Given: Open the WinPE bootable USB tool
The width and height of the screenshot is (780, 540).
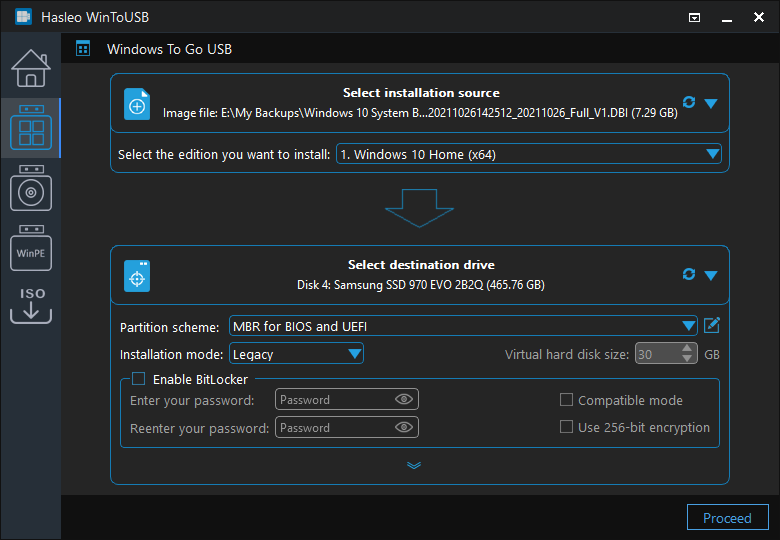Looking at the screenshot, I should (31, 248).
